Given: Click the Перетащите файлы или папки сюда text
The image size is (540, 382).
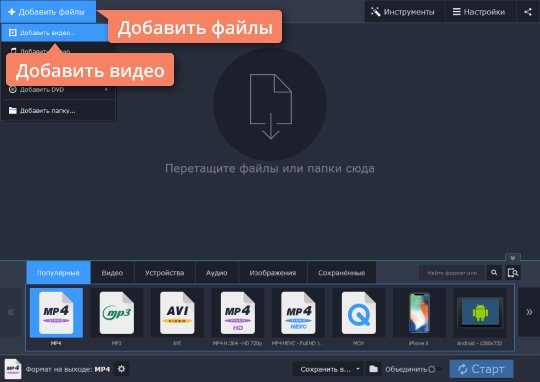Looking at the screenshot, I should pyautogui.click(x=270, y=168).
